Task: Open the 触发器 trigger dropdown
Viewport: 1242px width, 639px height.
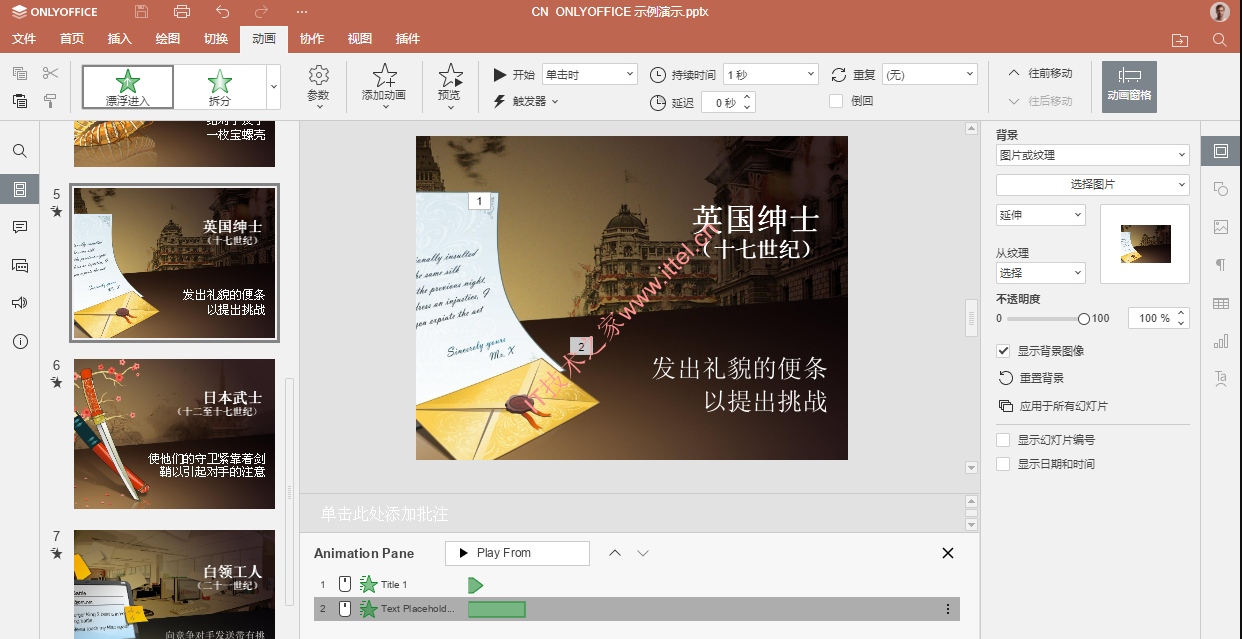Action: click(527, 101)
